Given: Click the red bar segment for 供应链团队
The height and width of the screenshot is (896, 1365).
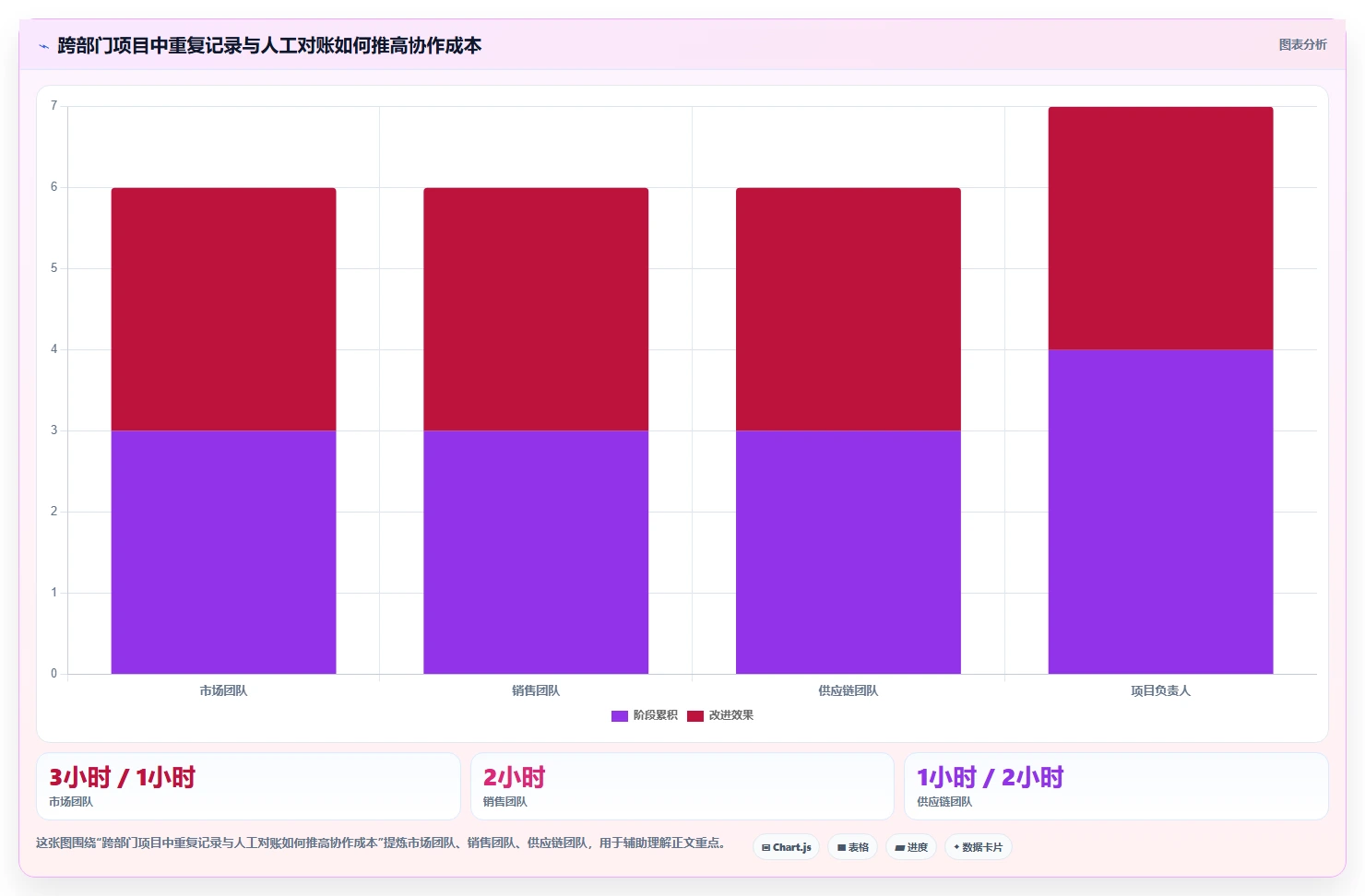Looking at the screenshot, I should [x=849, y=309].
